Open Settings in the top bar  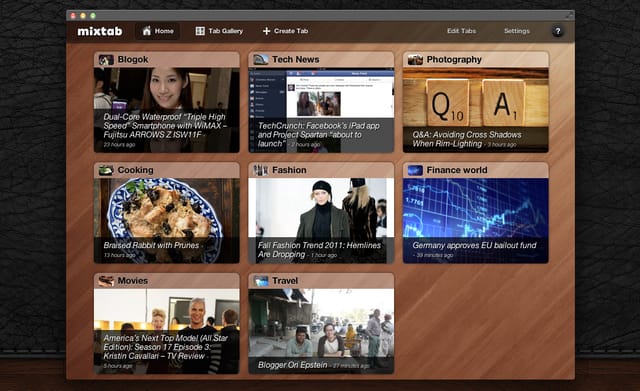click(517, 31)
